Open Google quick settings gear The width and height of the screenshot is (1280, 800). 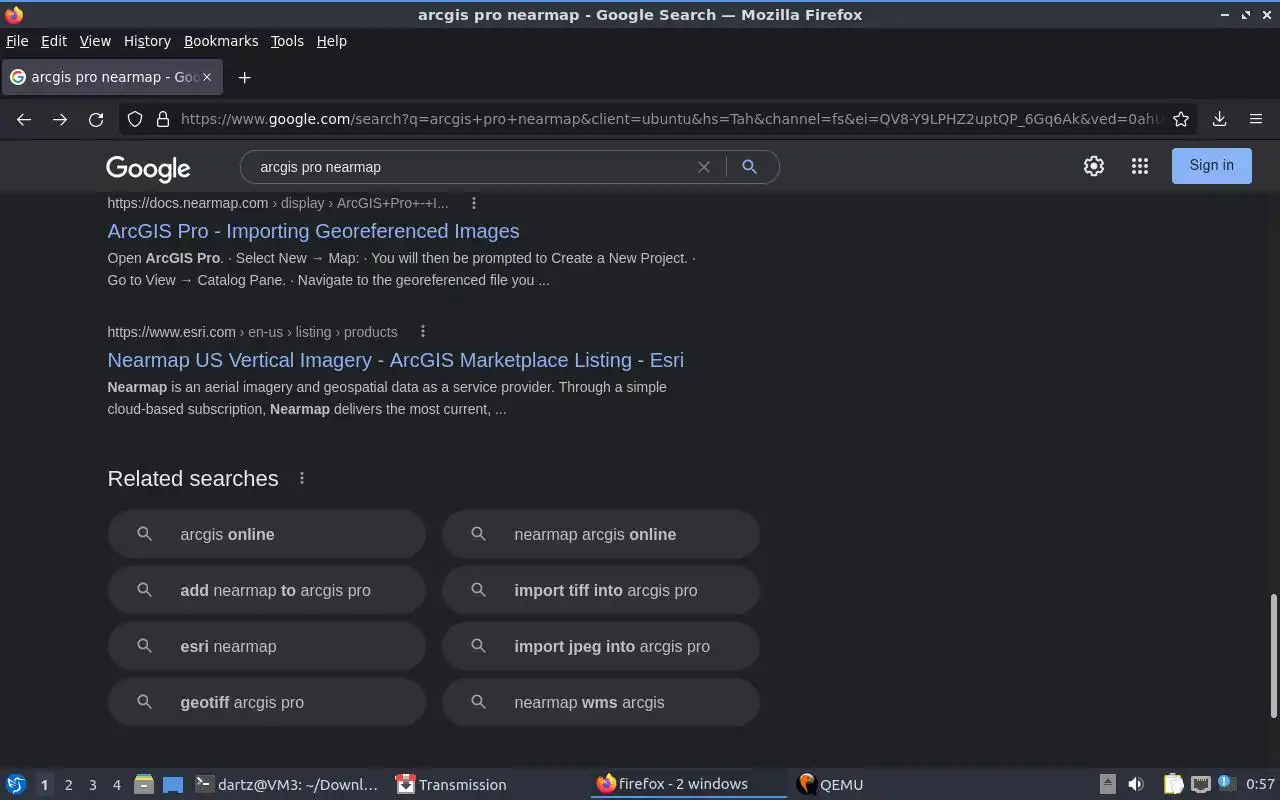pyautogui.click(x=1094, y=166)
